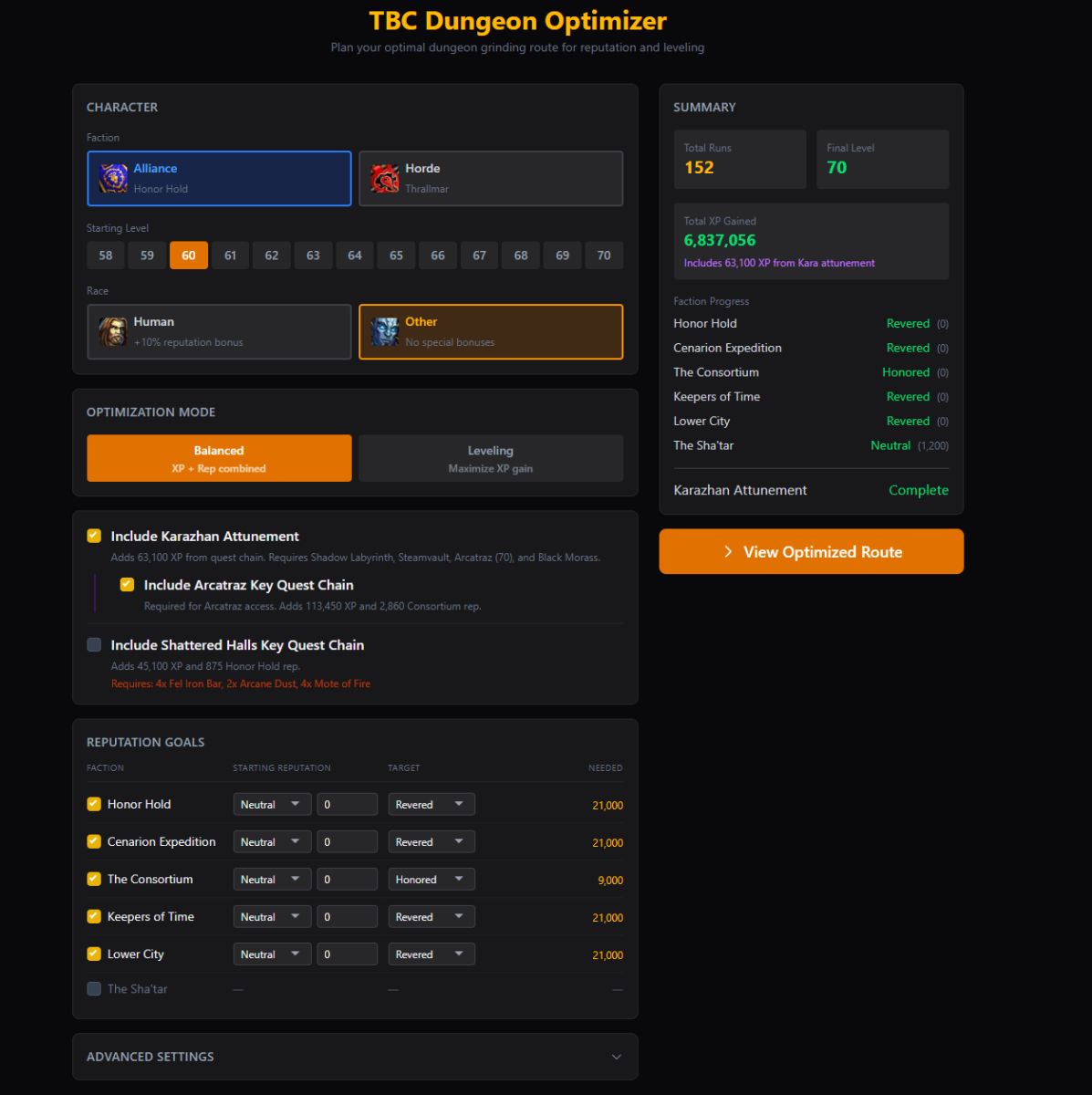1092x1095 pixels.
Task: Choose the Human race portrait icon
Action: [x=112, y=331]
